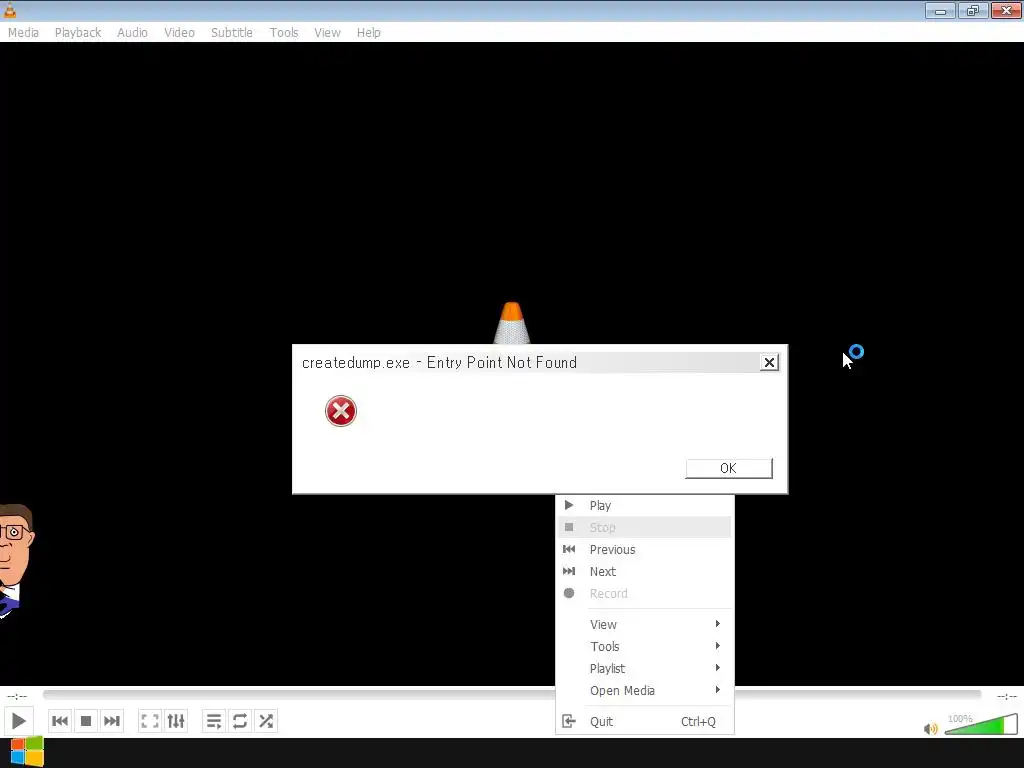Skip to next media in control bar
The height and width of the screenshot is (768, 1024).
tap(112, 721)
